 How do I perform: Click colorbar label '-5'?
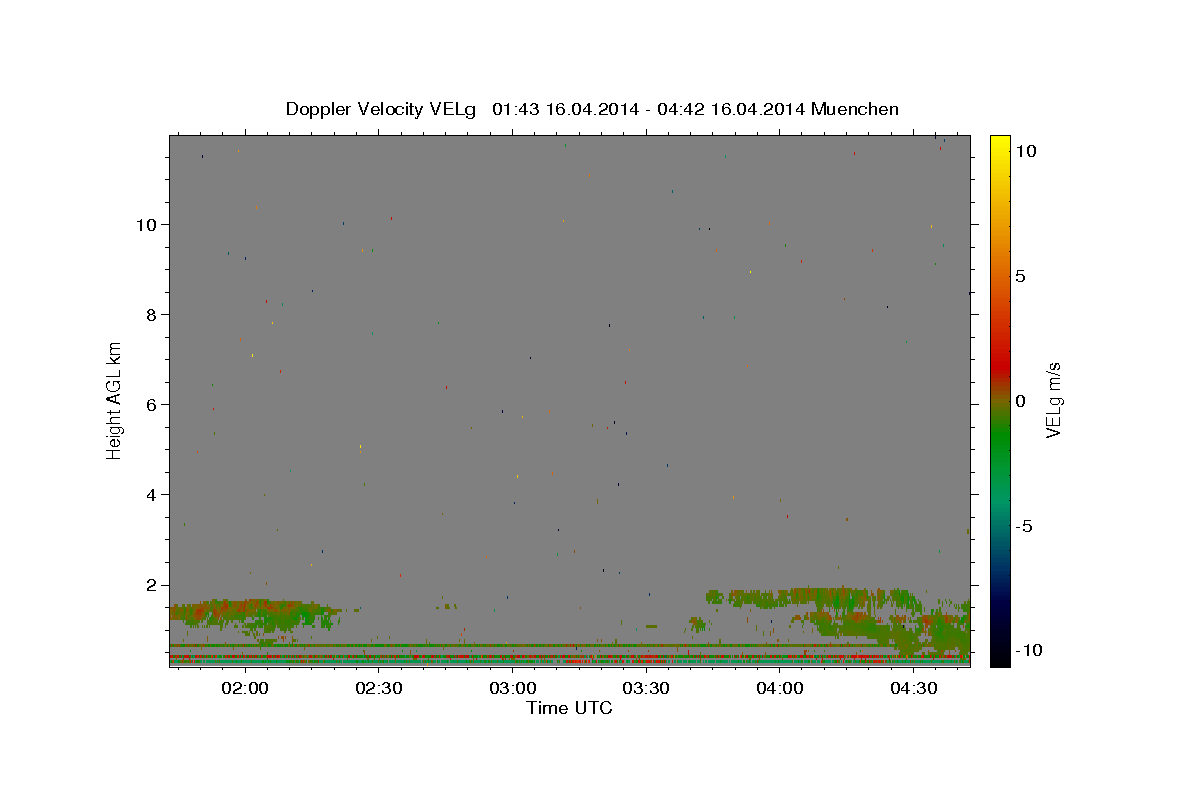click(x=1025, y=526)
